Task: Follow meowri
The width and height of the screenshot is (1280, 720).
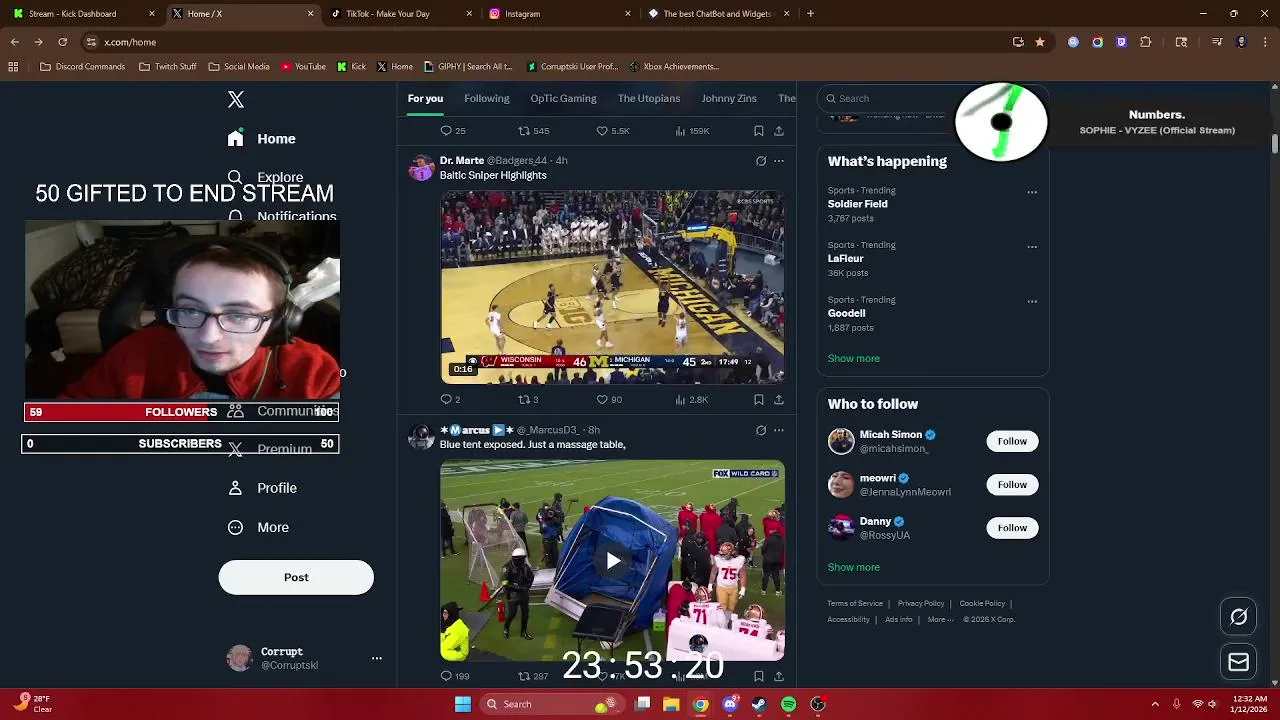Action: (x=1012, y=484)
